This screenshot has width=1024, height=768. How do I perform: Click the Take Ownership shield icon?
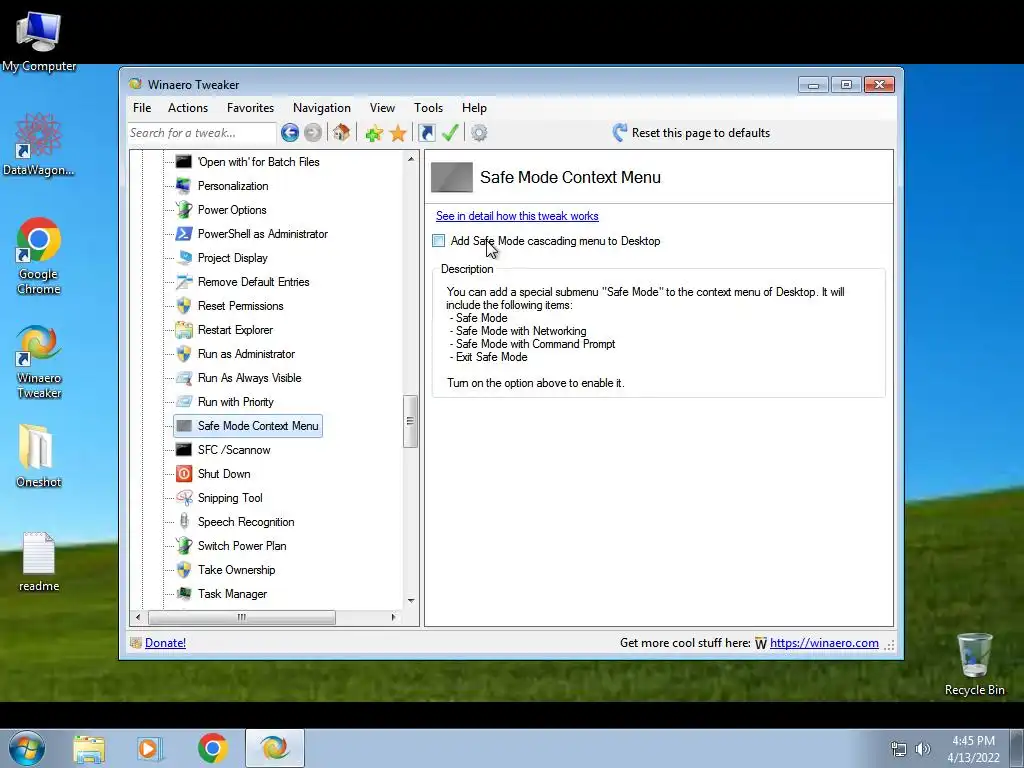[184, 569]
